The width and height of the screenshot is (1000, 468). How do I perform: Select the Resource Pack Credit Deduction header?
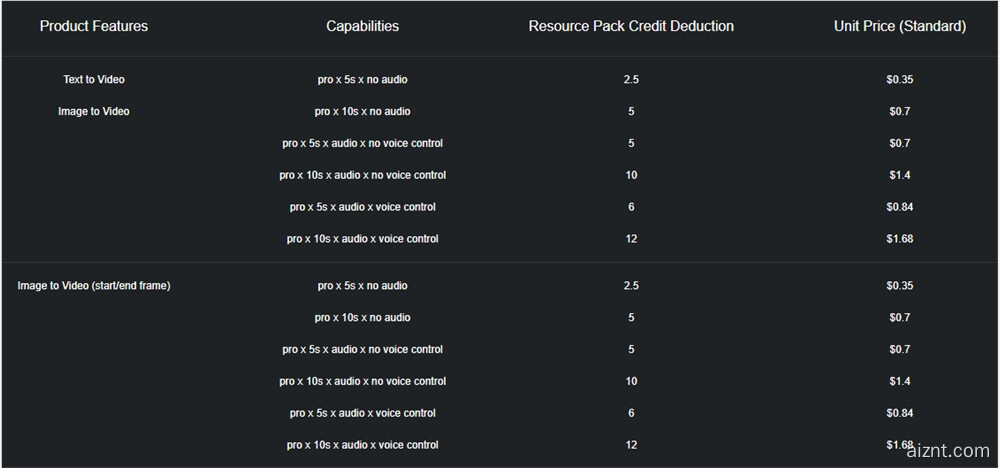(x=631, y=26)
